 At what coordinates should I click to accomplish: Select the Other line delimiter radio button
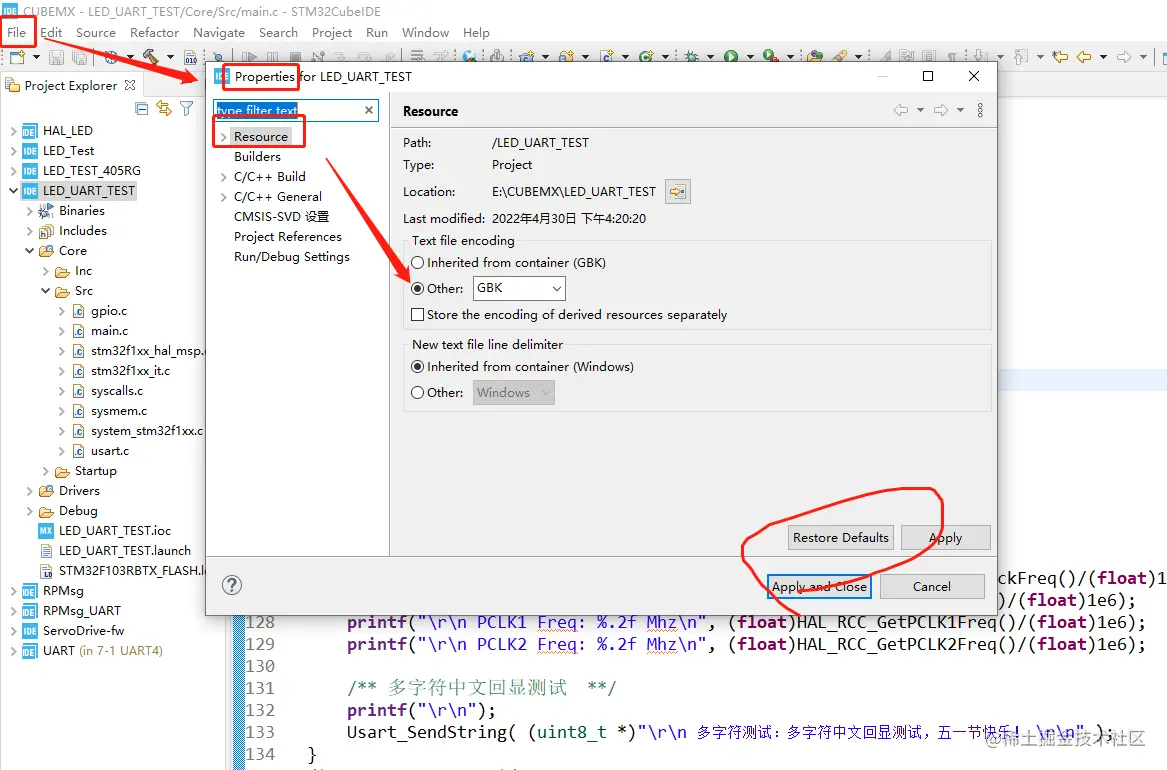[418, 393]
